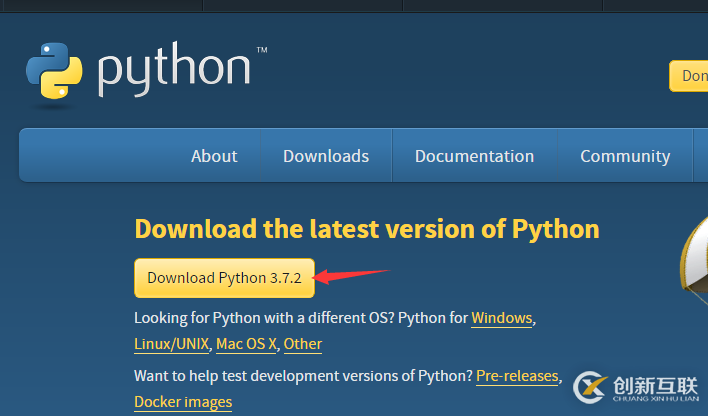Click the red arrow annotation
Screen dimensions: 708x416
[352, 273]
